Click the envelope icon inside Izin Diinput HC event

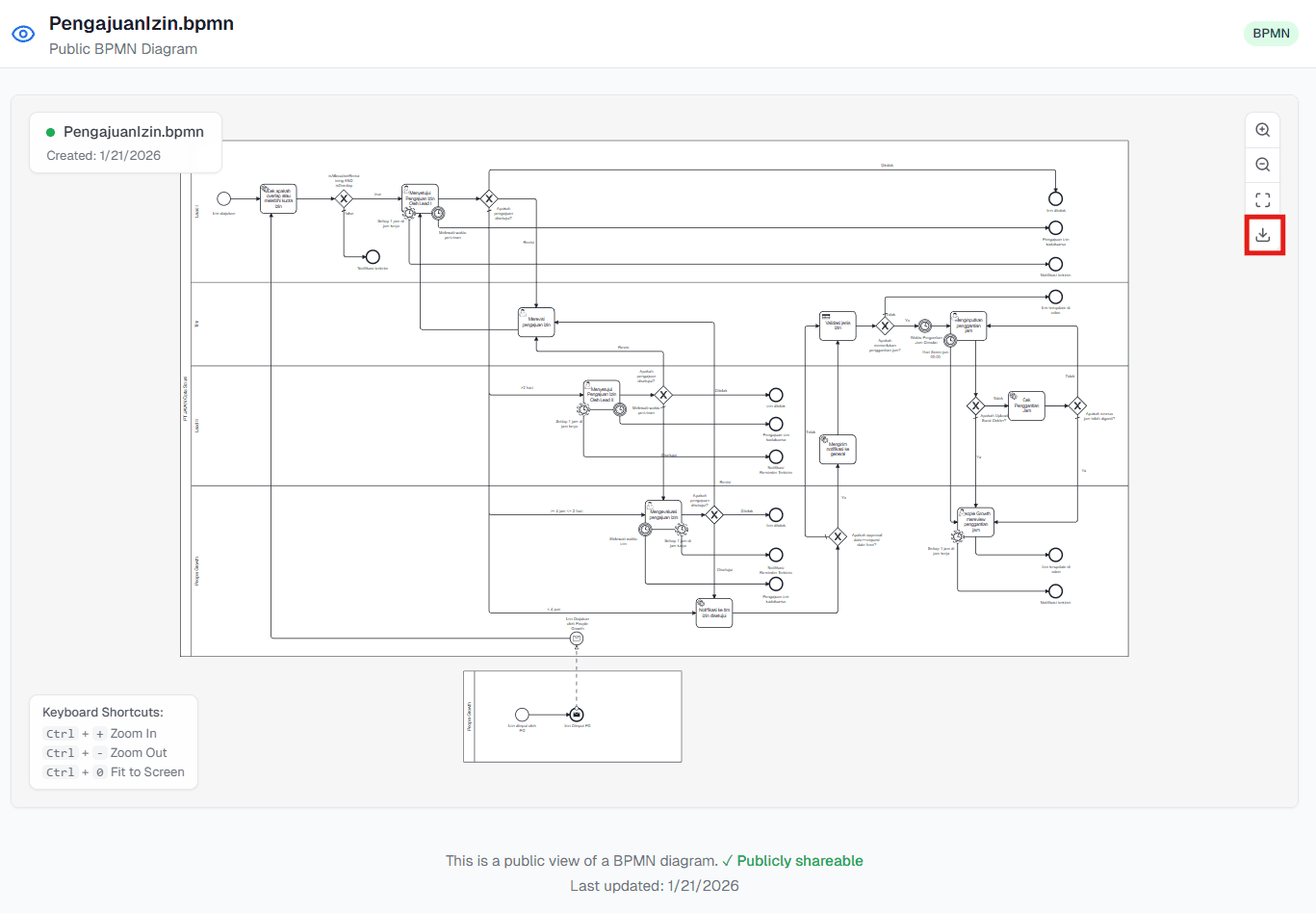click(577, 714)
